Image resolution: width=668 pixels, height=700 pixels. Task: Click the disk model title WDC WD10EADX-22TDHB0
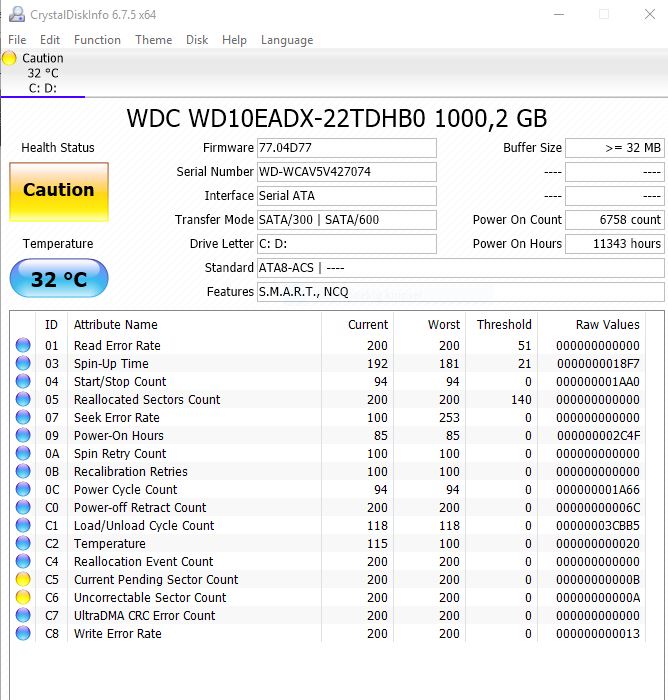(x=276, y=119)
